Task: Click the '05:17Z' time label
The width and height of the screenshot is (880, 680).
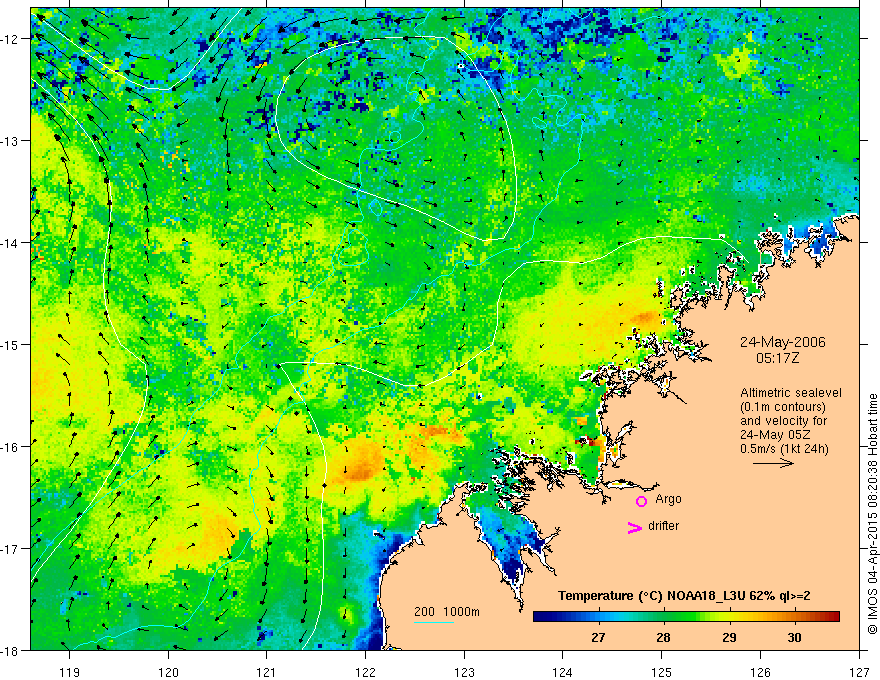Action: pyautogui.click(x=777, y=358)
